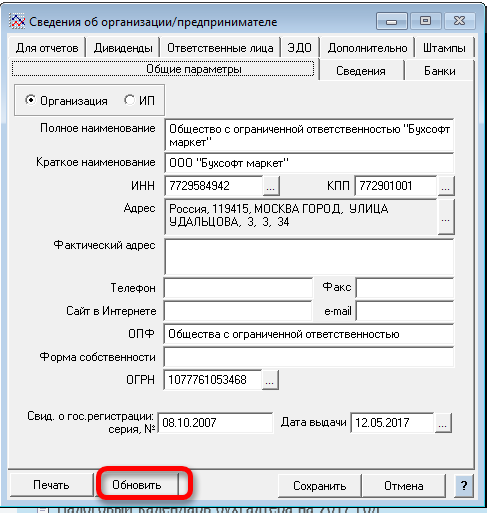
Task: Click the Отмена button
Action: [404, 486]
